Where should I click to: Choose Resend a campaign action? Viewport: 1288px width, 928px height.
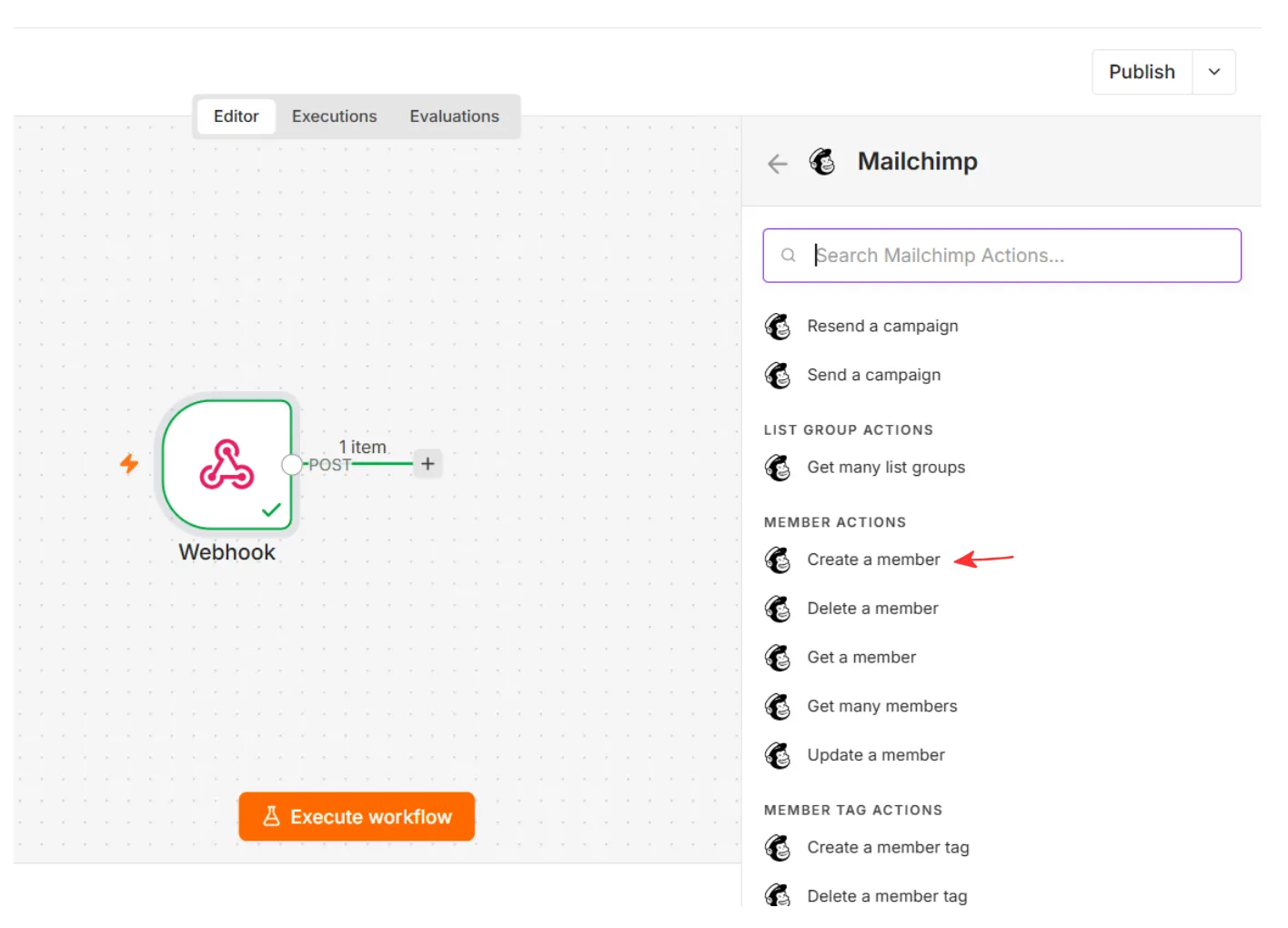coord(882,327)
